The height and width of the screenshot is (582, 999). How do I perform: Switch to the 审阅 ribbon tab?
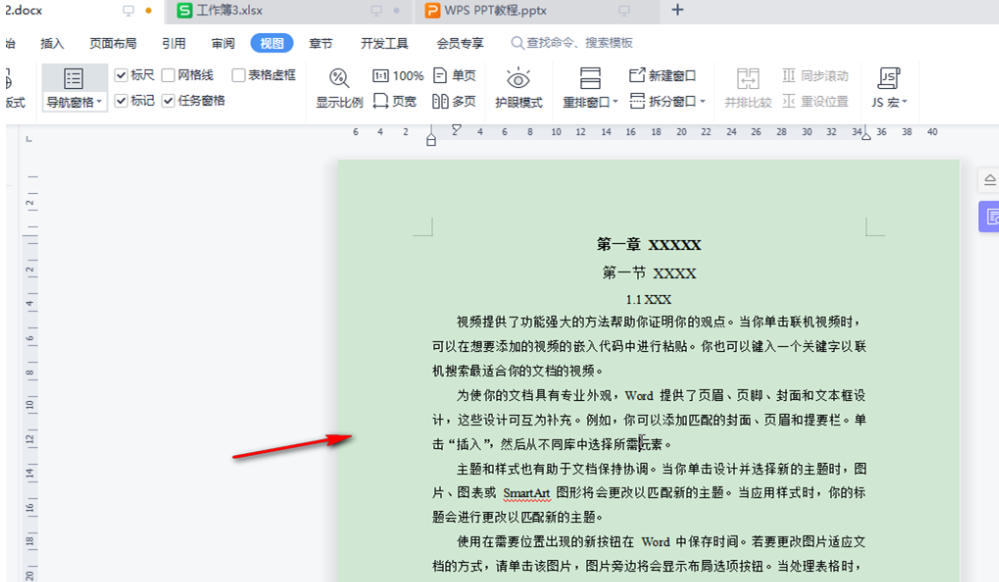click(222, 43)
